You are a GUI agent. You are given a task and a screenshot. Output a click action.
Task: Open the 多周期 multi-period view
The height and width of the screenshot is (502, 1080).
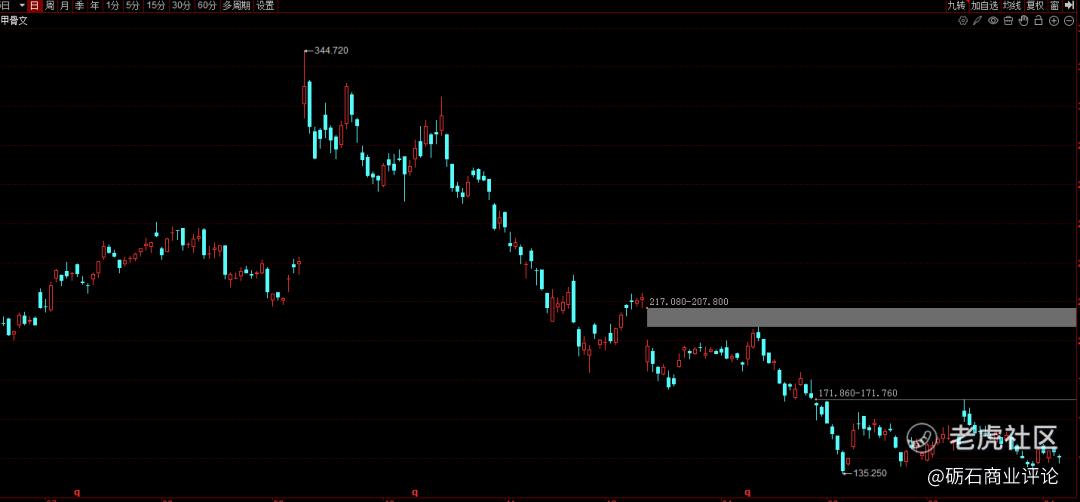click(236, 6)
